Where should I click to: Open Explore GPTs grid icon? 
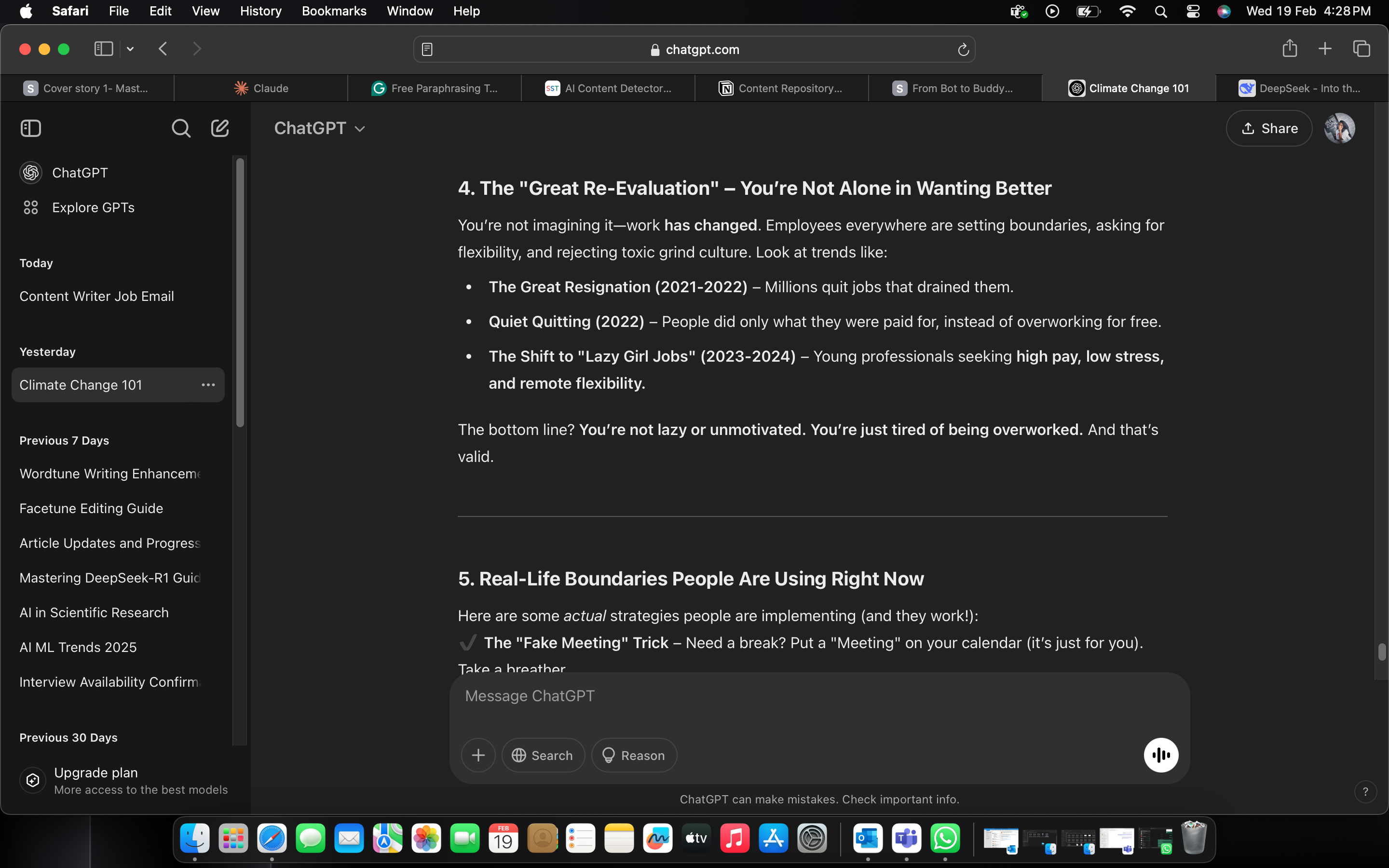pos(30,207)
